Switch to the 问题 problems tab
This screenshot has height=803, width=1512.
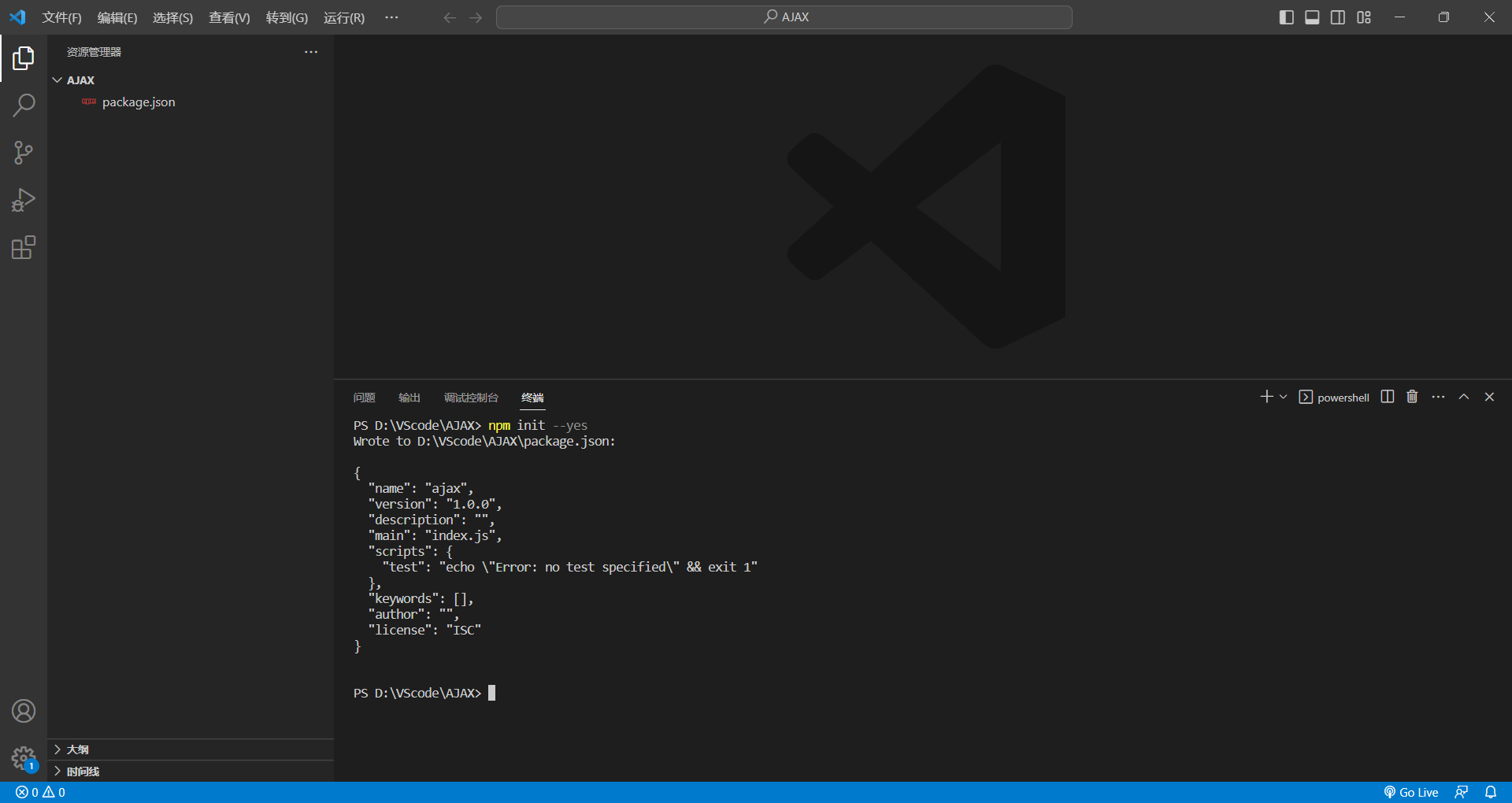tap(365, 398)
